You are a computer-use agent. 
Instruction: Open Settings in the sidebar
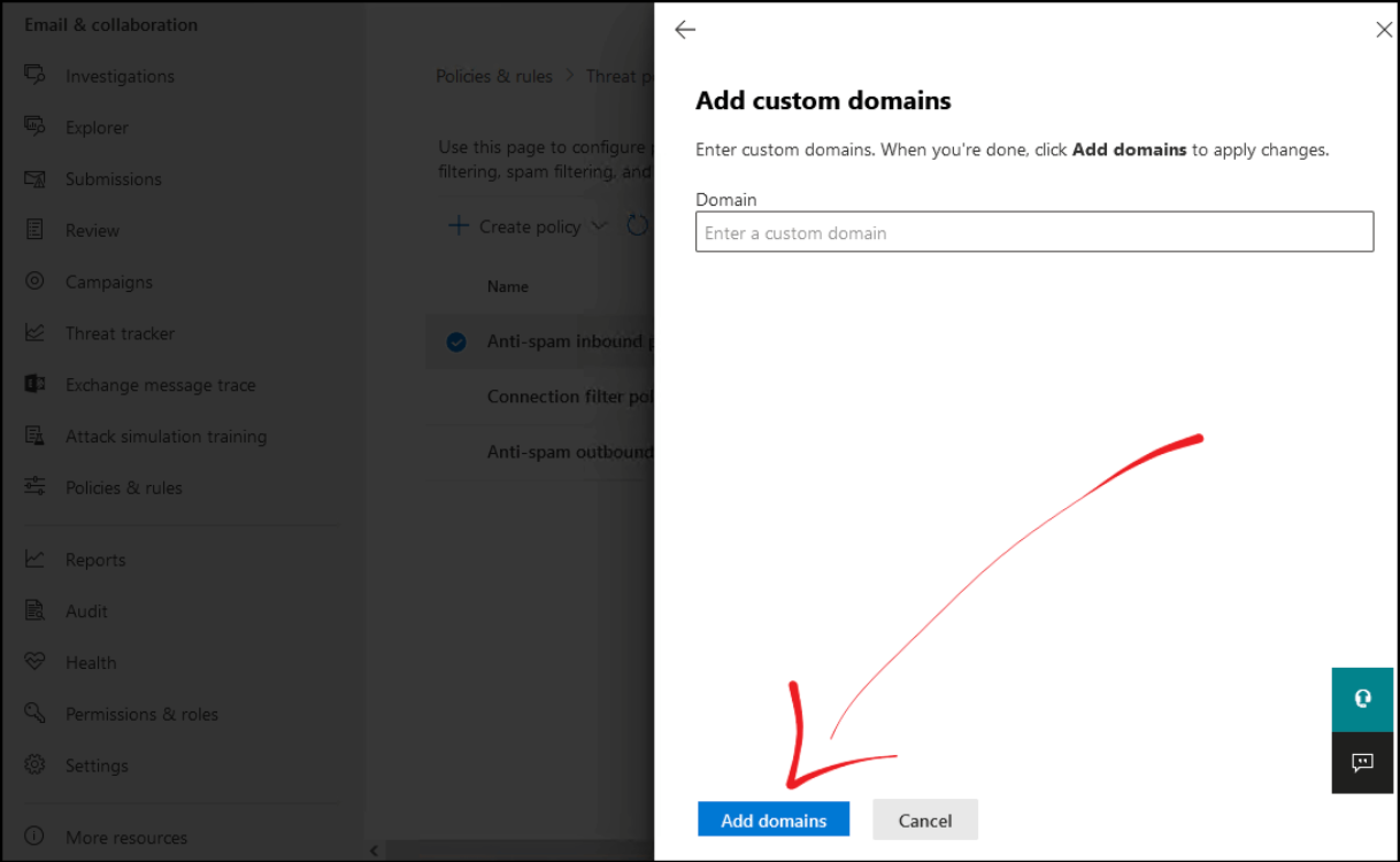tap(97, 765)
